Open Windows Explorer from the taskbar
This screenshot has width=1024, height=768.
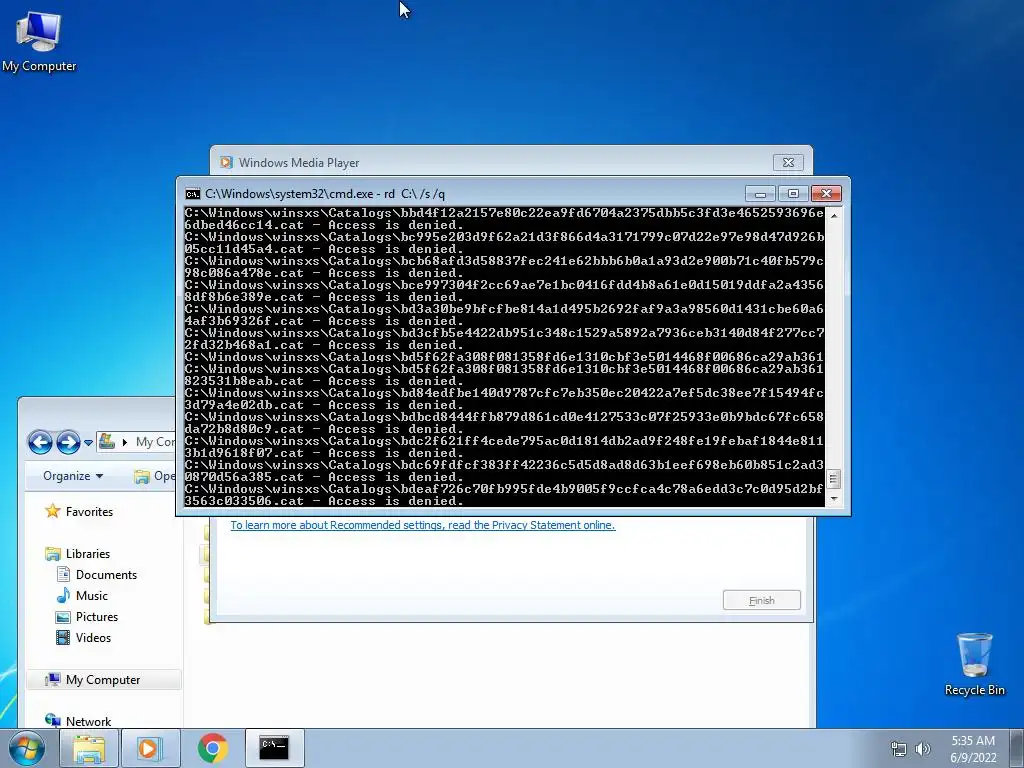pos(89,748)
